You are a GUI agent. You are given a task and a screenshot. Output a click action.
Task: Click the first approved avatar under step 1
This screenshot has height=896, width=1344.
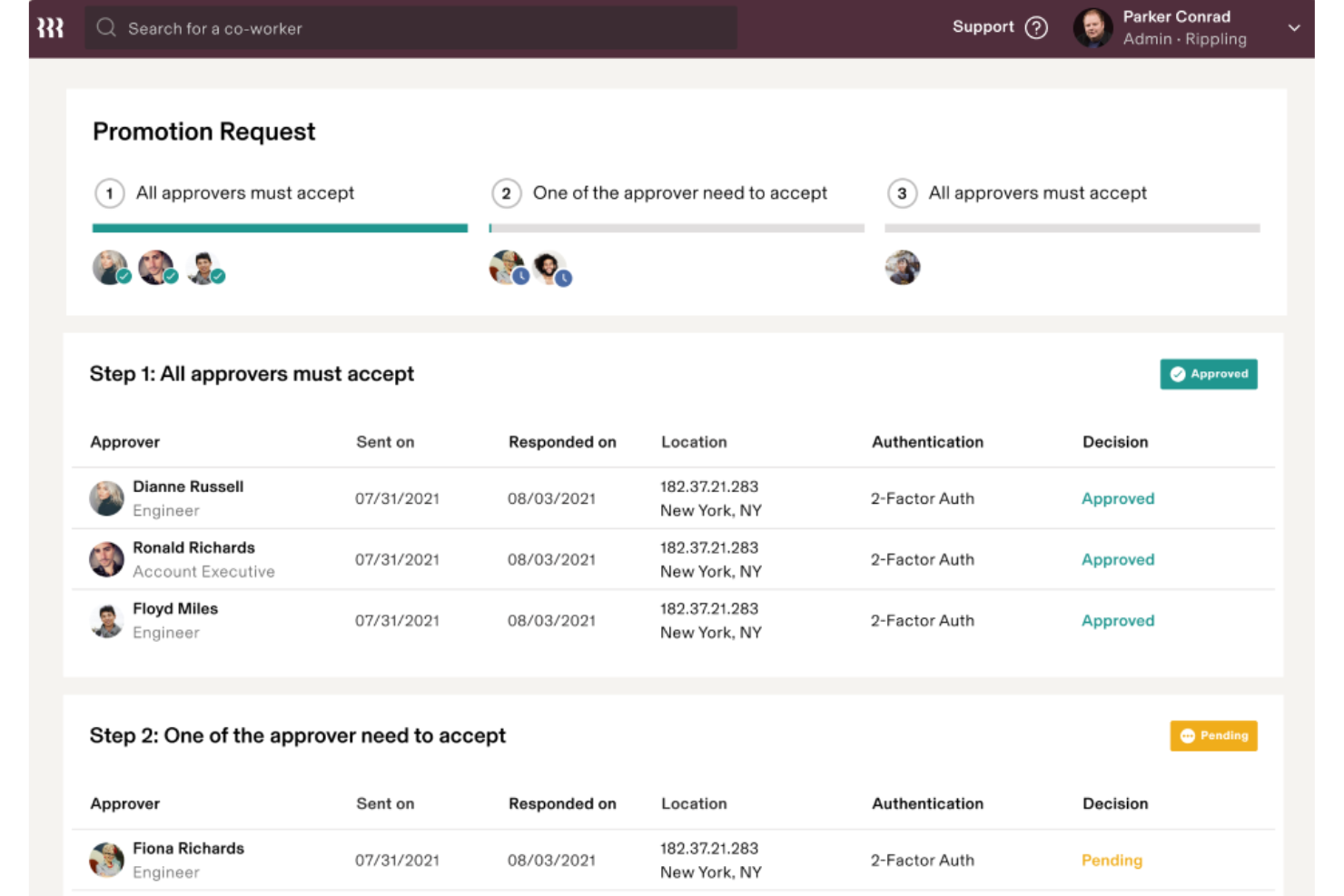[x=111, y=268]
